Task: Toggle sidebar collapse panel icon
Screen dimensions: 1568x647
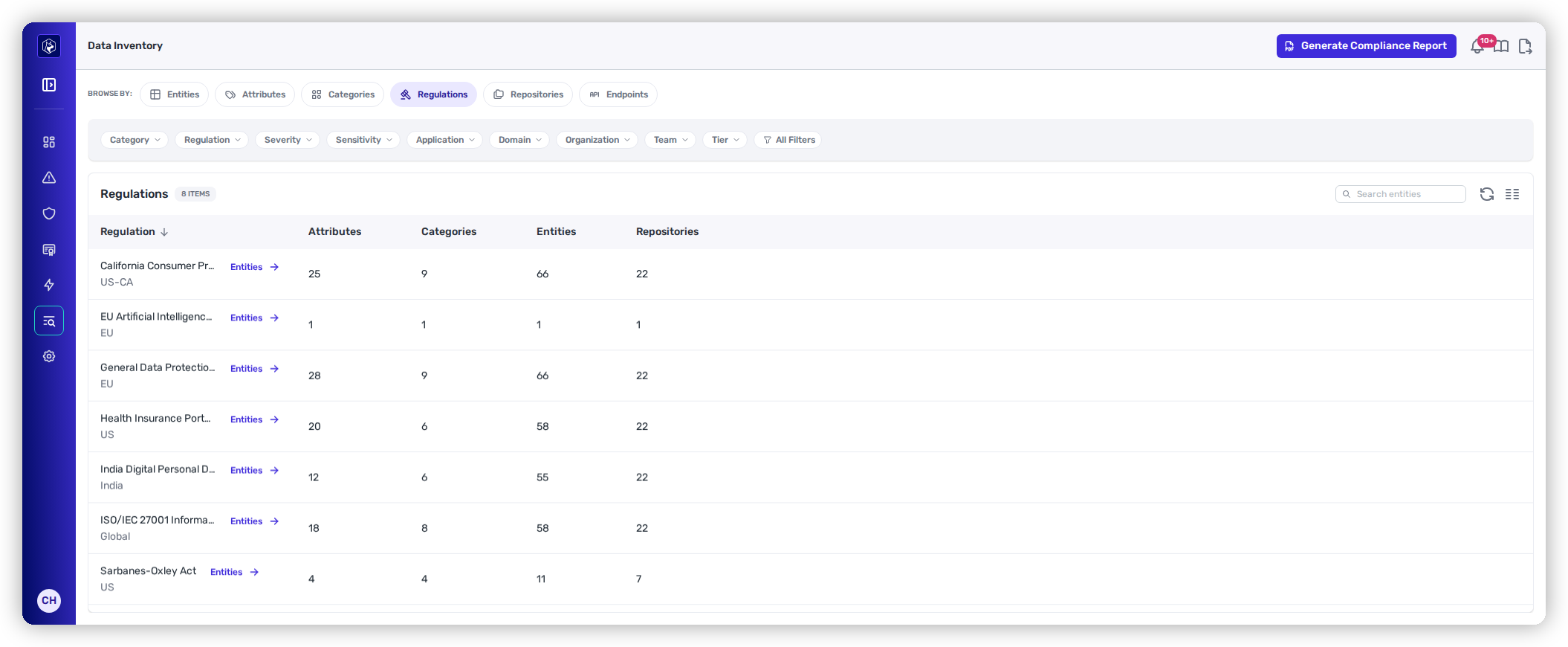Action: pyautogui.click(x=49, y=85)
